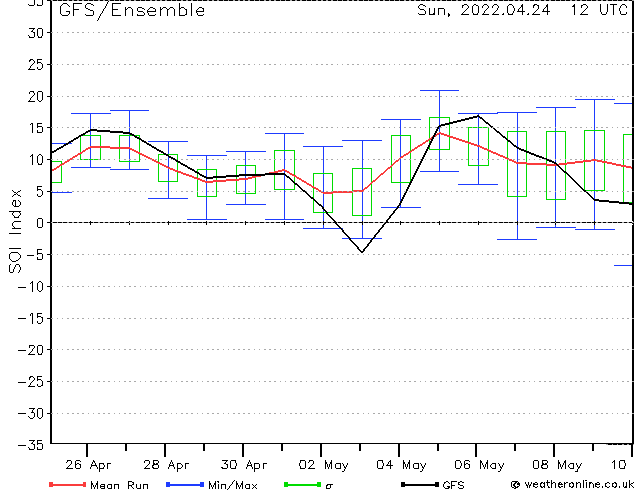634x490 pixels.
Task: Click the GFS line peak near 06 May
Action: pos(478,116)
